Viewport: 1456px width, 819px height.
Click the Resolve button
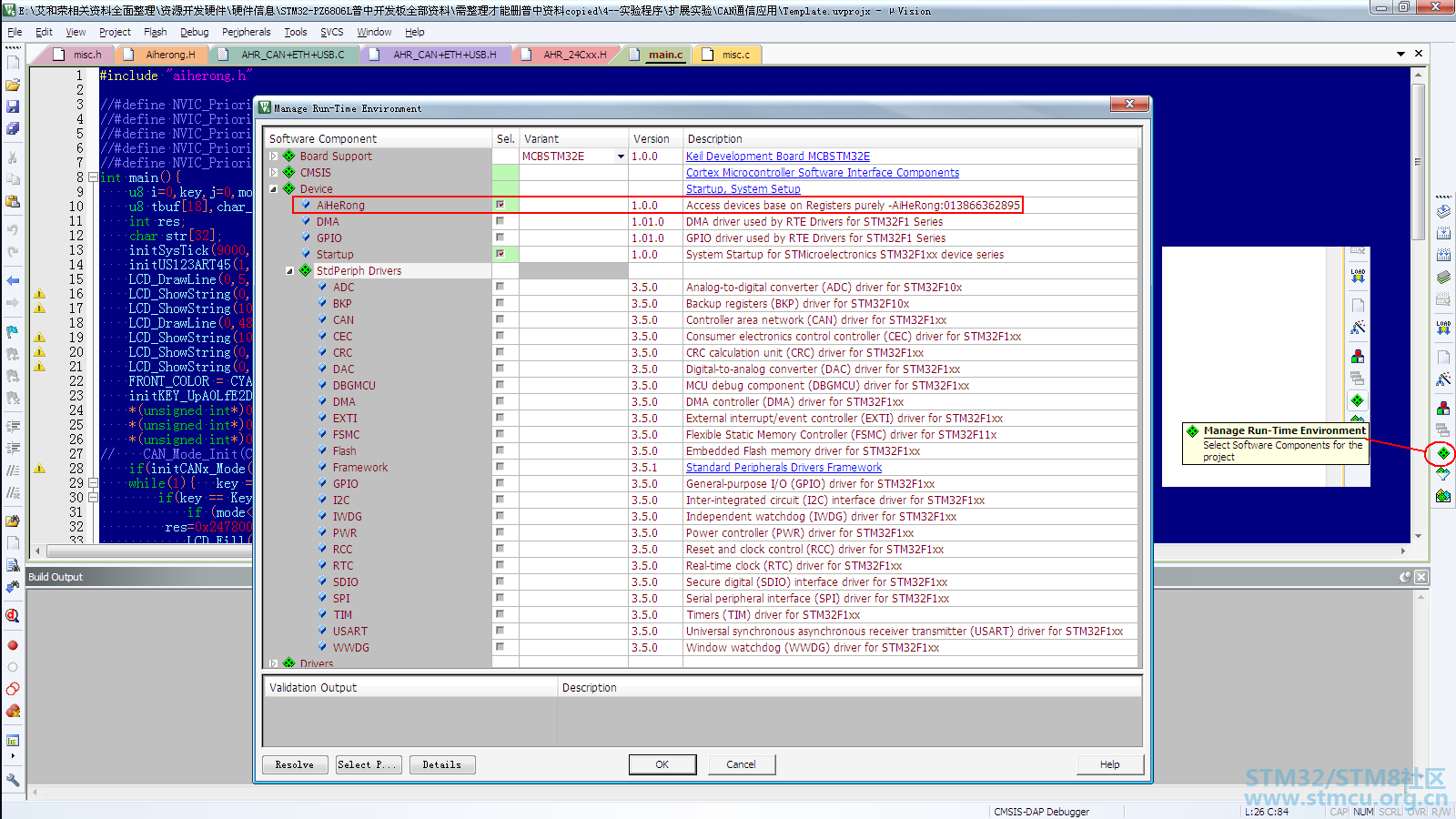294,764
